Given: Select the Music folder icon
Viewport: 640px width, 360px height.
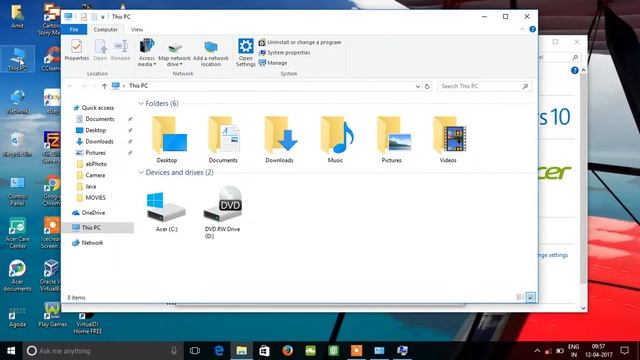Looking at the screenshot, I should click(336, 140).
